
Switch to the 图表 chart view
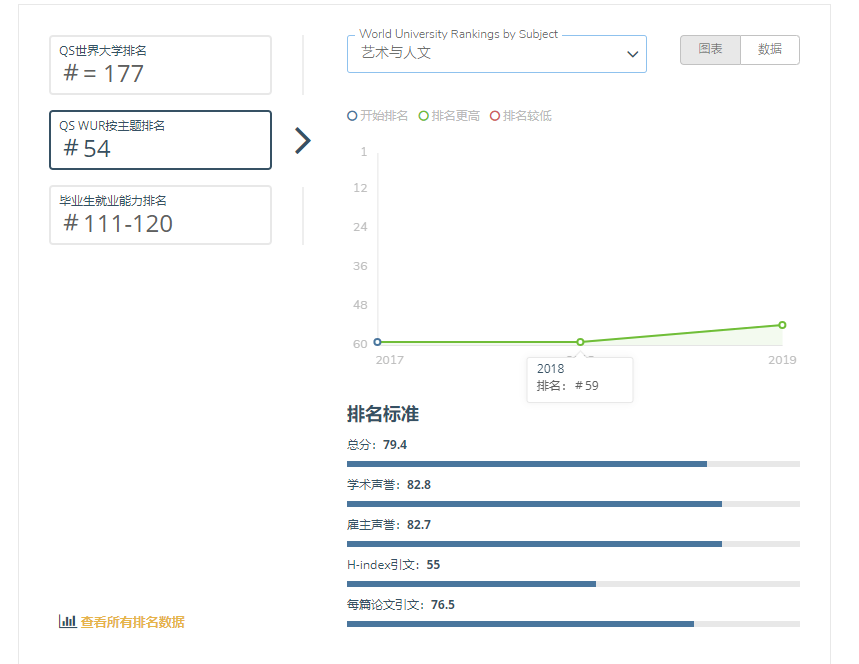point(710,49)
